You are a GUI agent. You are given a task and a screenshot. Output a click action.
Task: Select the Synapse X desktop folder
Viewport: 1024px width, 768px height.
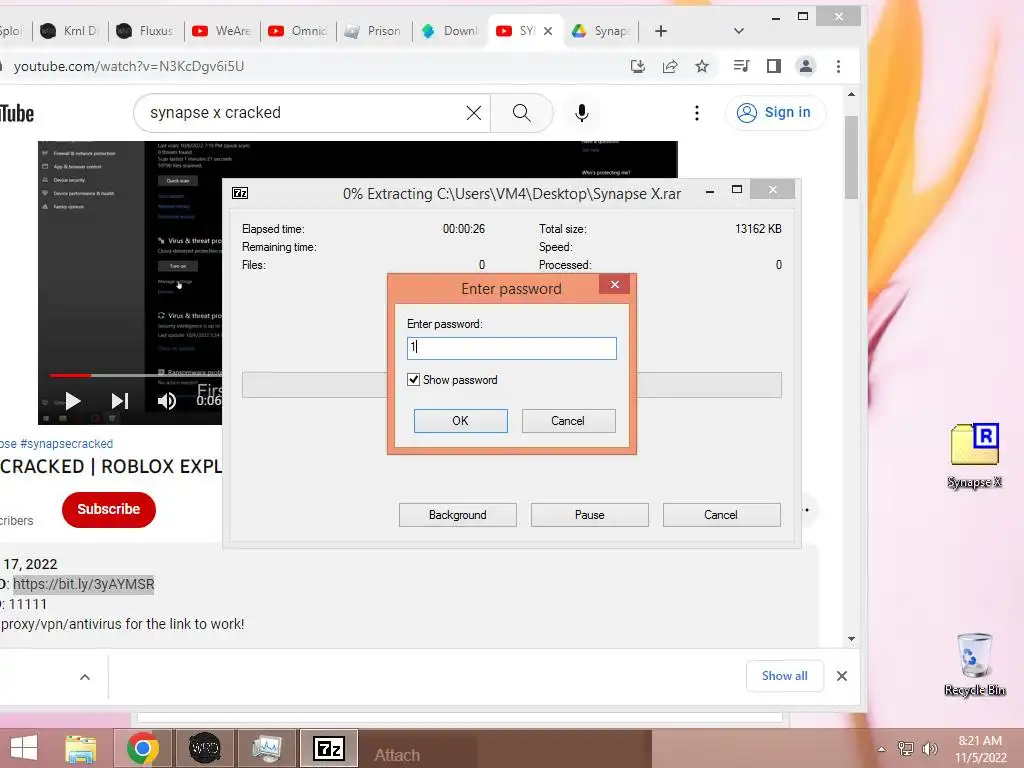(975, 456)
